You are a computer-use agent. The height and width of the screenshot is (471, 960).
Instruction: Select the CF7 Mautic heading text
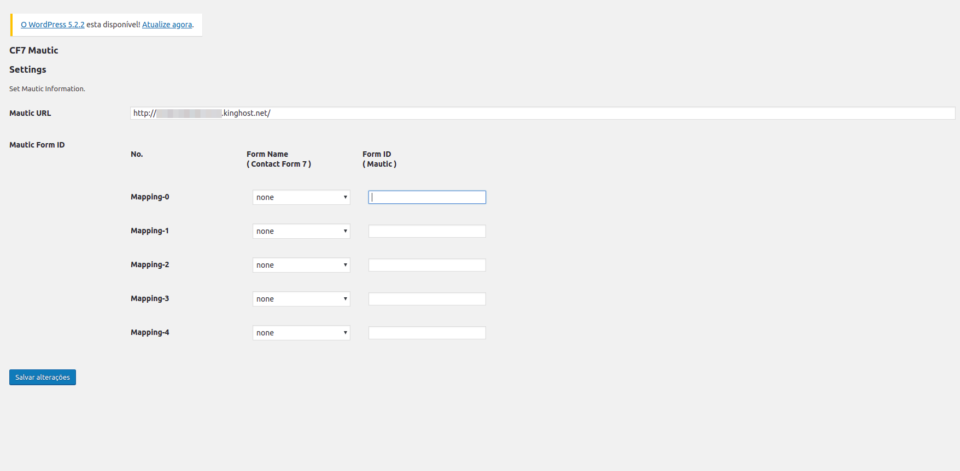(x=34, y=50)
